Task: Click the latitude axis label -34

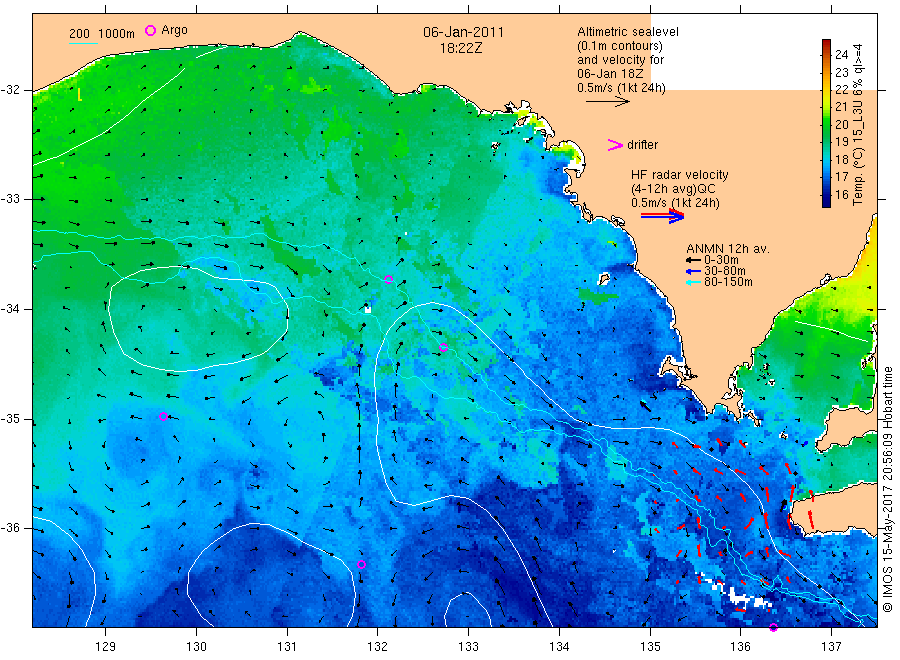Action: tap(10, 309)
